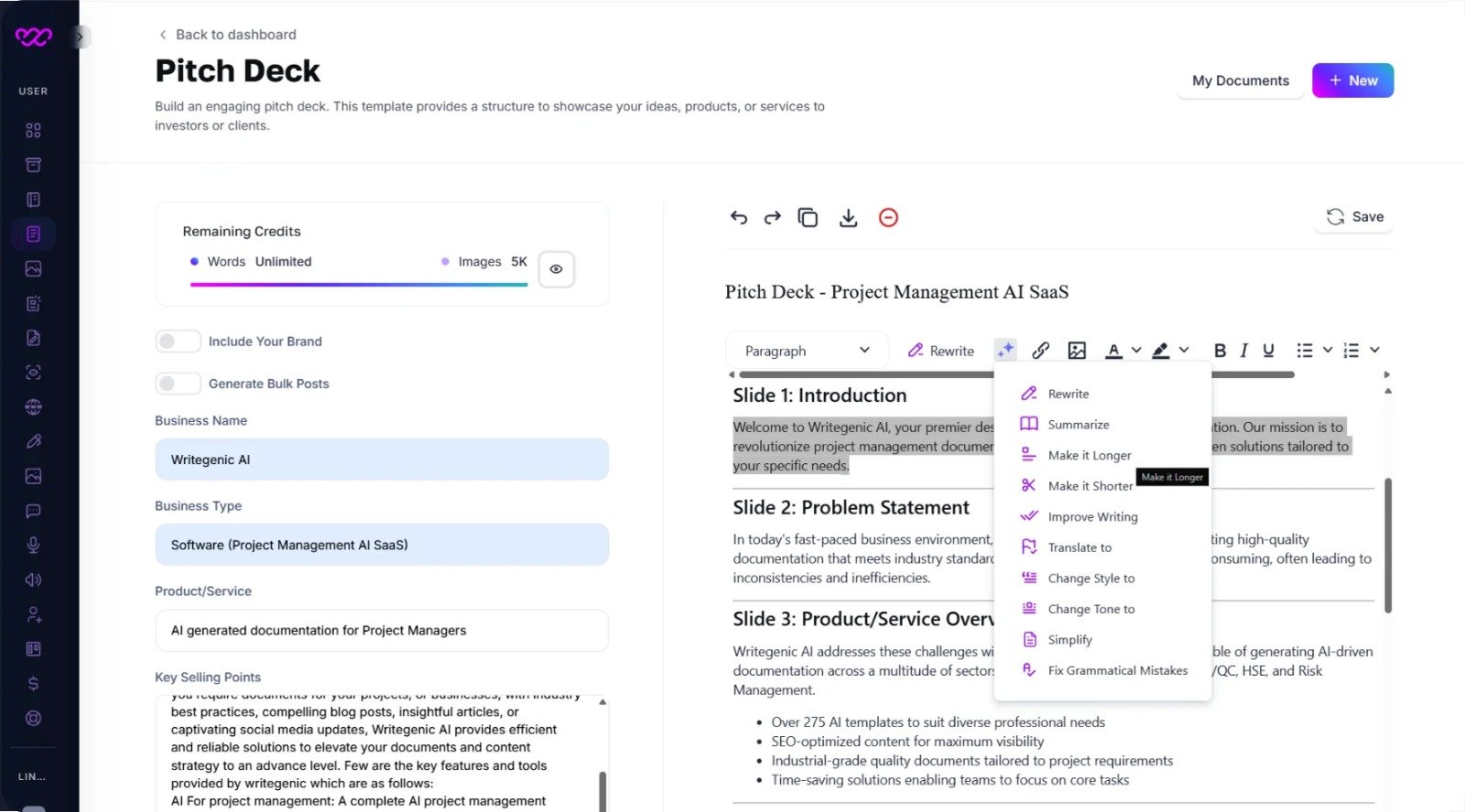Click the My Documents button

[1241, 81]
